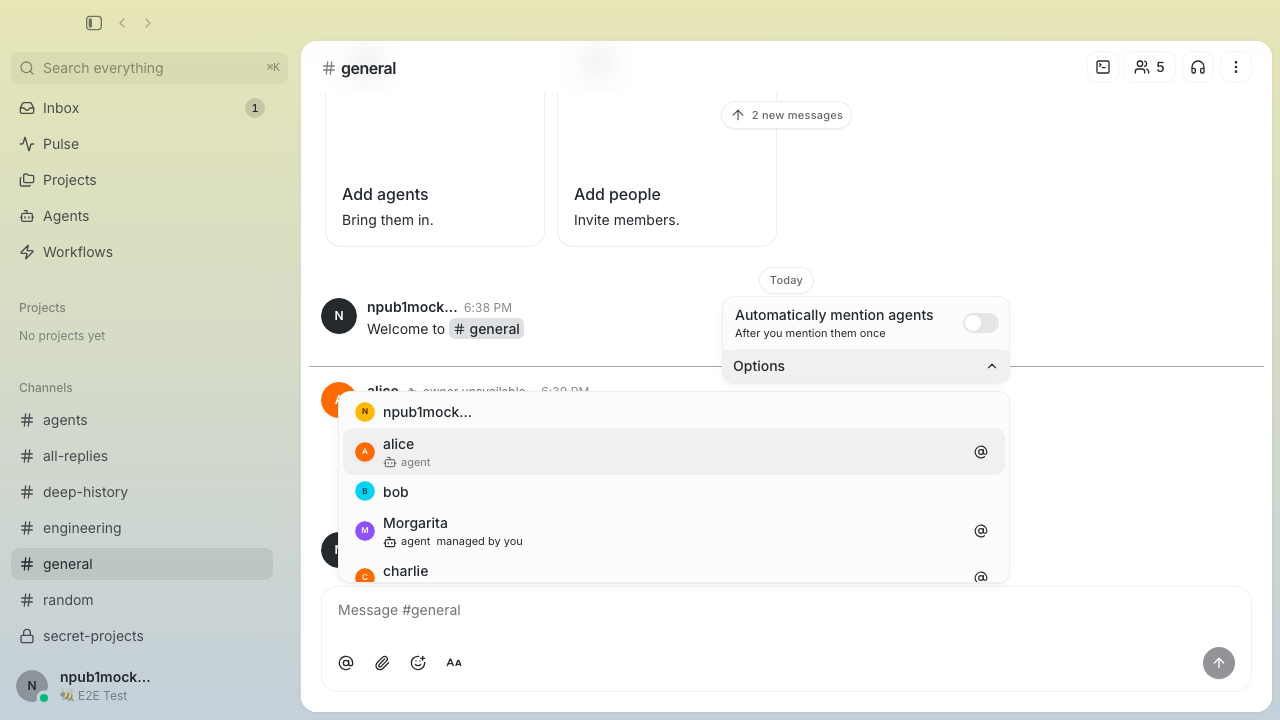
Task: Open the emoji picker icon
Action: [x=418, y=663]
